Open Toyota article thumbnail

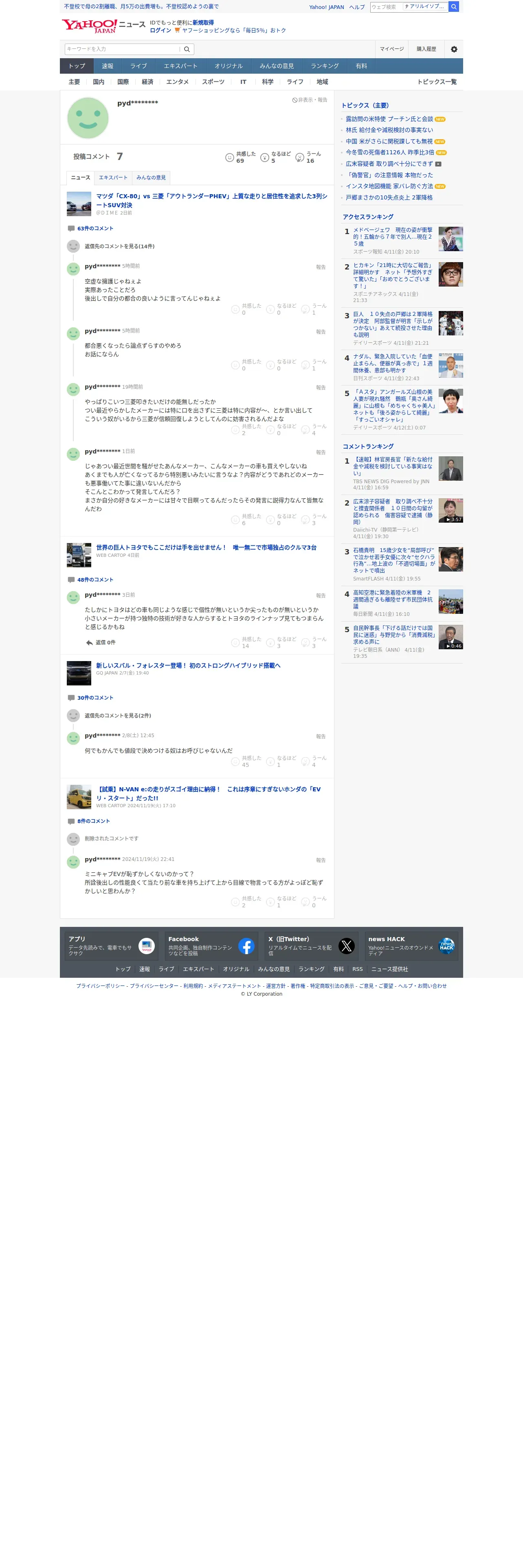coord(79,556)
